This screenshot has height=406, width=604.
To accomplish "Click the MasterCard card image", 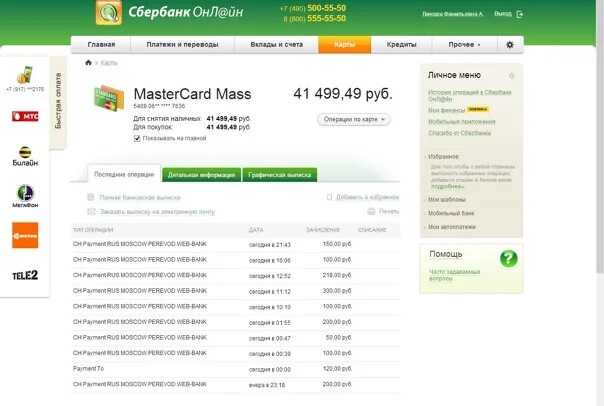I will [109, 98].
